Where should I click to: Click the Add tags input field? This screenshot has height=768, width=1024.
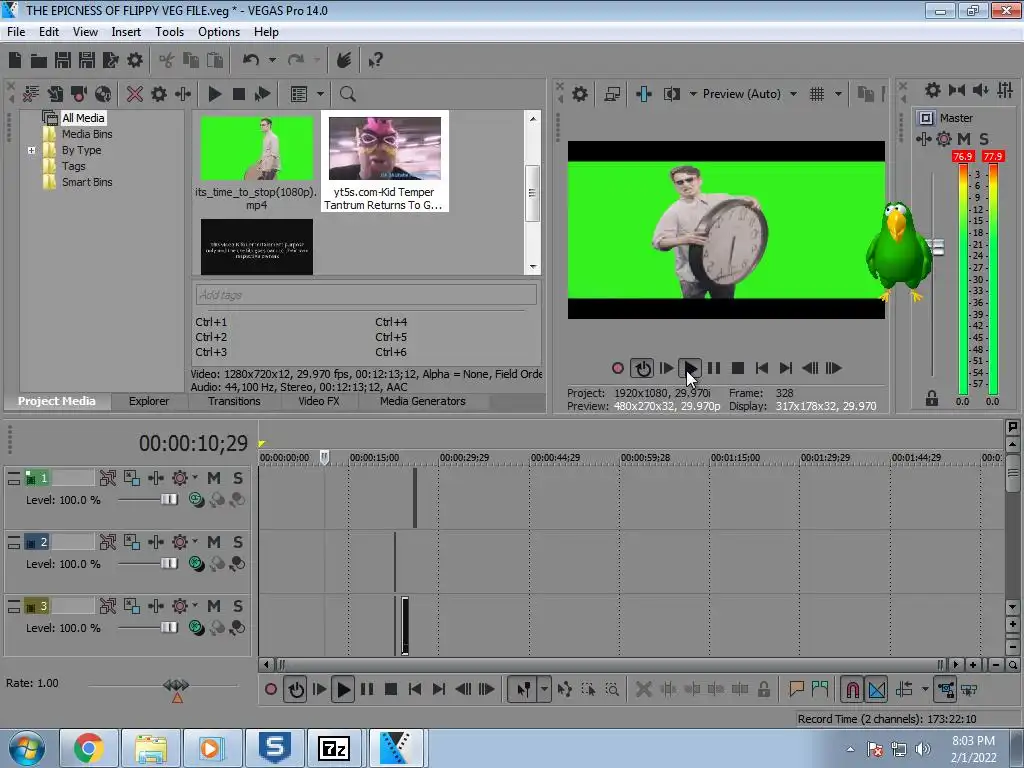[366, 295]
